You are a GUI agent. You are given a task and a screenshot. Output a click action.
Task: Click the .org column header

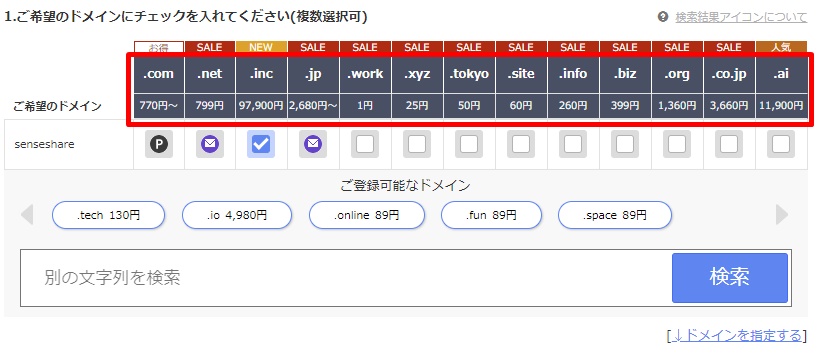click(x=677, y=74)
